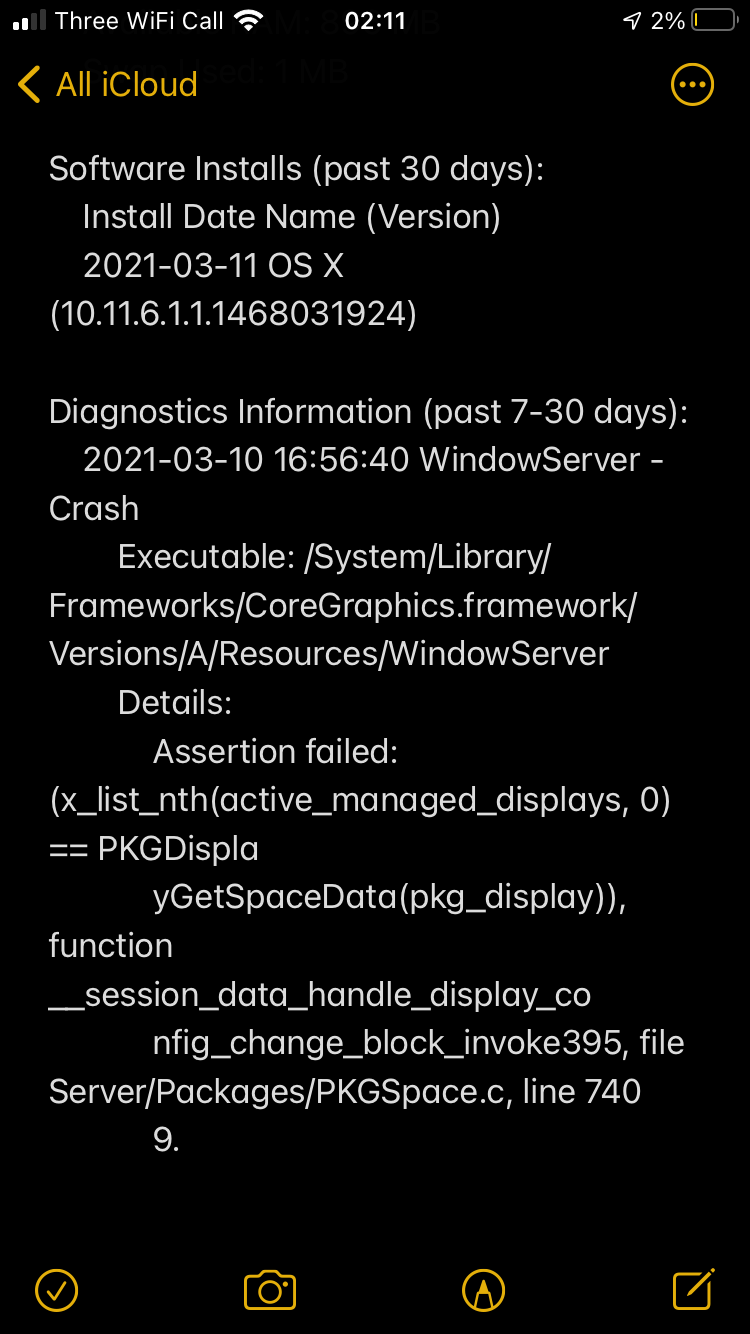Tap the battery indicator in status bar
The height and width of the screenshot is (1334, 750).
tap(714, 21)
